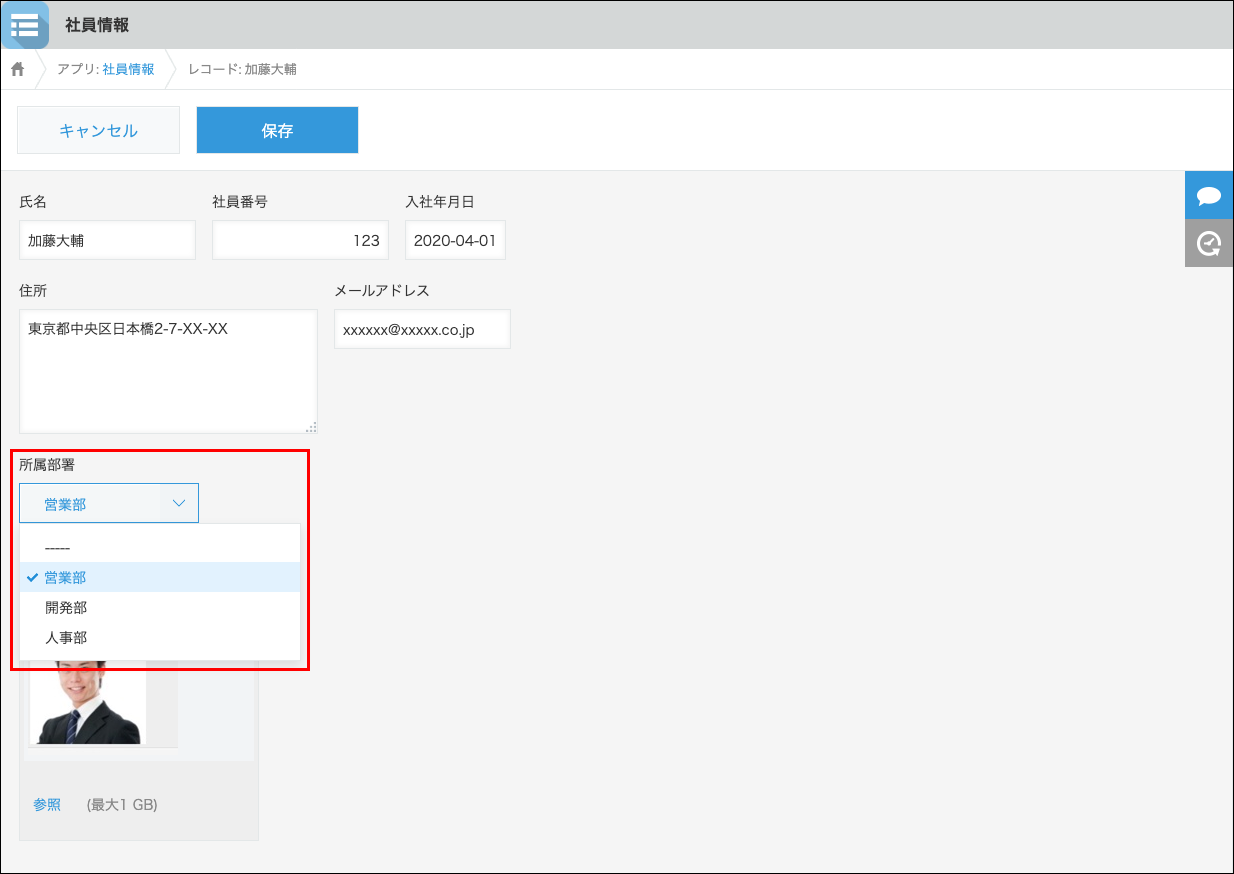Click the chevron arrow of 所属部署 dropdown

[x=179, y=503]
